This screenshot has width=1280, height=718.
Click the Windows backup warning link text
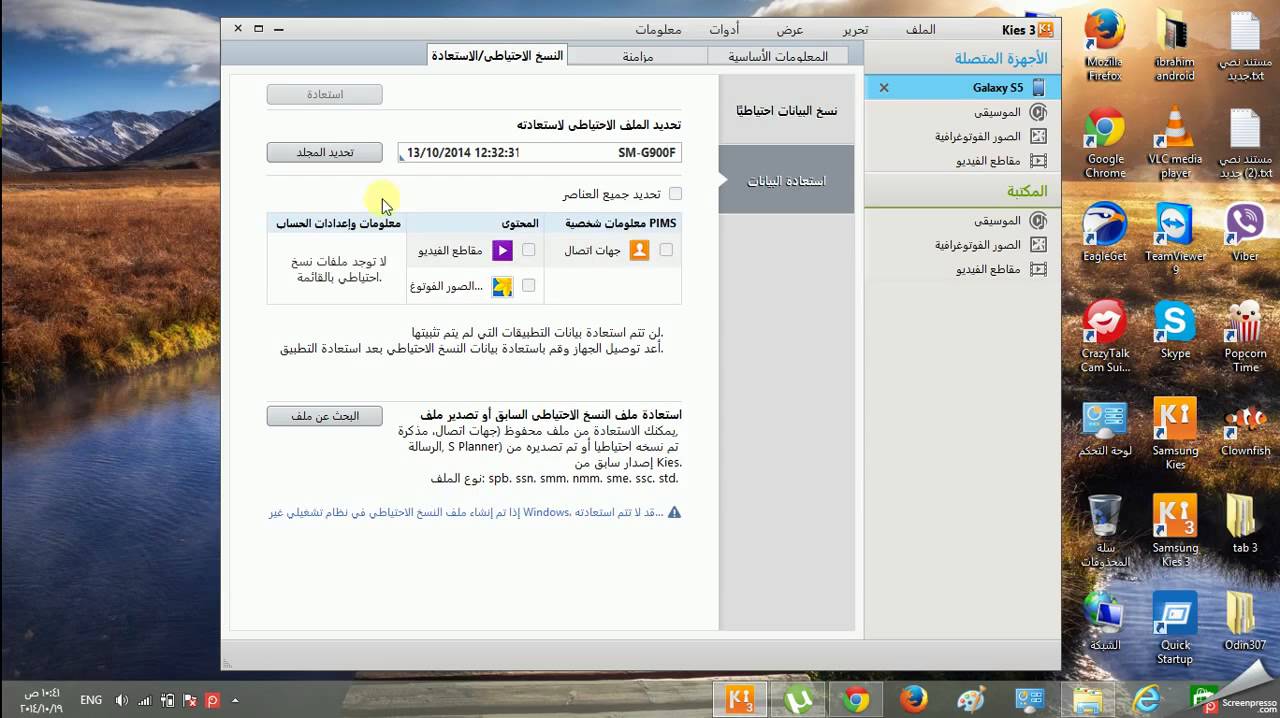pos(466,512)
